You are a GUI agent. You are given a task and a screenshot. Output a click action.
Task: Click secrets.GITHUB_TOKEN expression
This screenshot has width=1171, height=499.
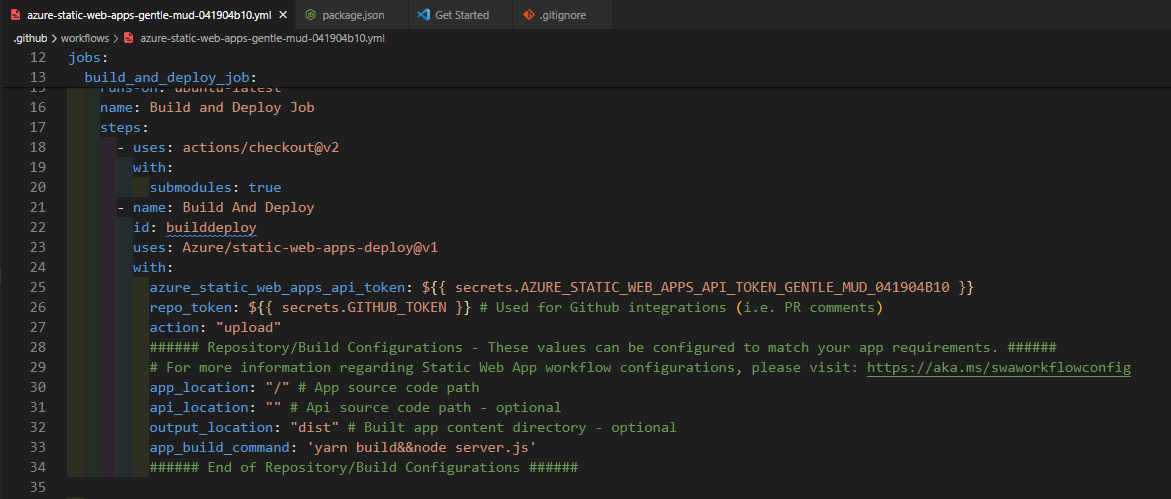pyautogui.click(x=359, y=308)
